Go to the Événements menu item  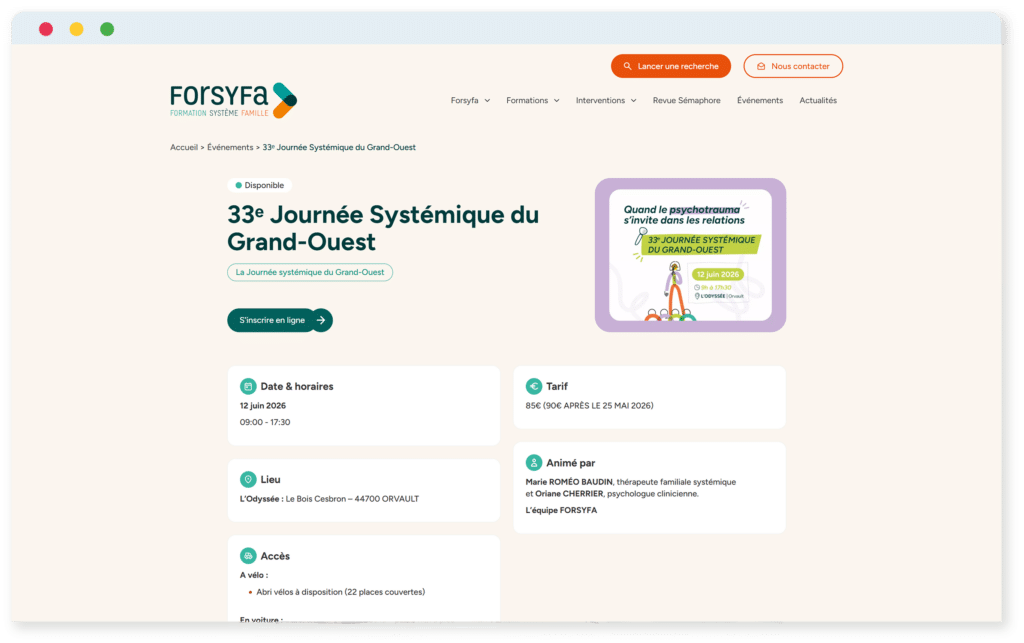760,101
